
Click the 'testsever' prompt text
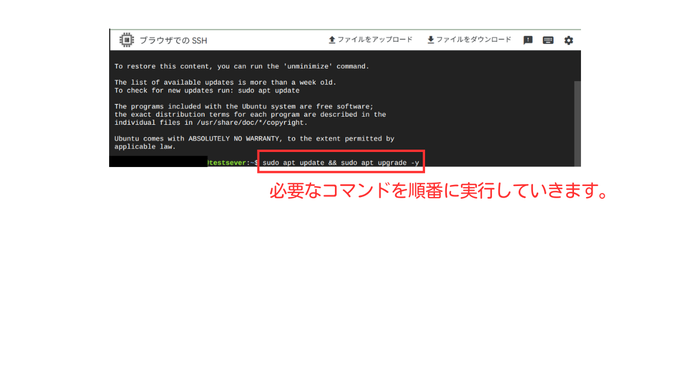[x=228, y=163]
